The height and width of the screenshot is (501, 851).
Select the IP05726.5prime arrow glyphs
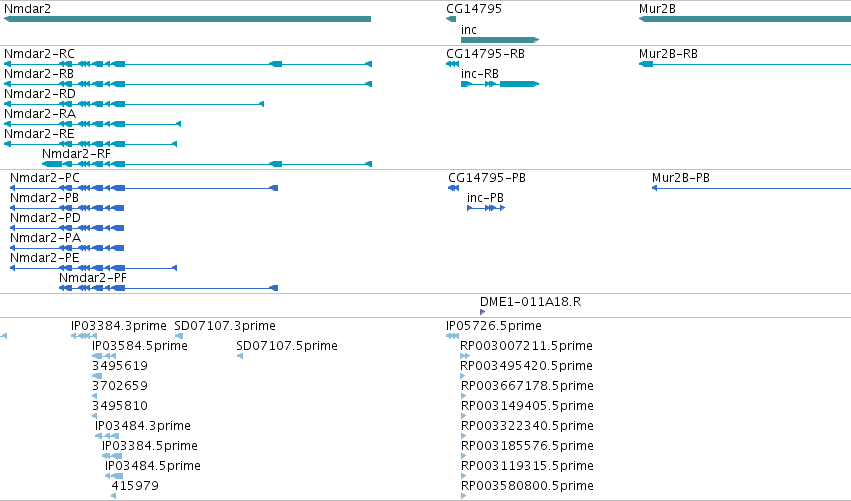point(453,336)
